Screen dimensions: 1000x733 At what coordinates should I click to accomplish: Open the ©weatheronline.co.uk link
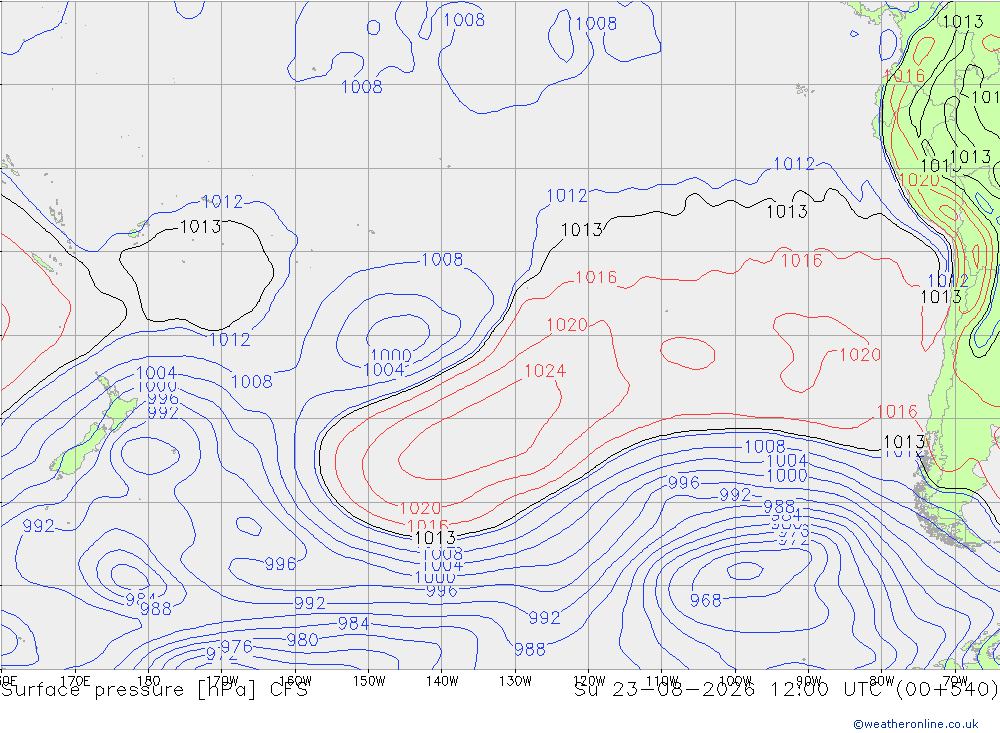coord(916,724)
